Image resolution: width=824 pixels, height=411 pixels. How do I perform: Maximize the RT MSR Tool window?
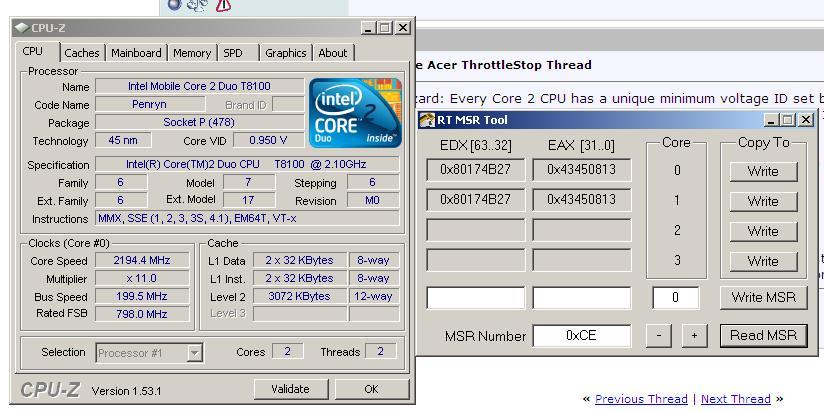tap(787, 120)
